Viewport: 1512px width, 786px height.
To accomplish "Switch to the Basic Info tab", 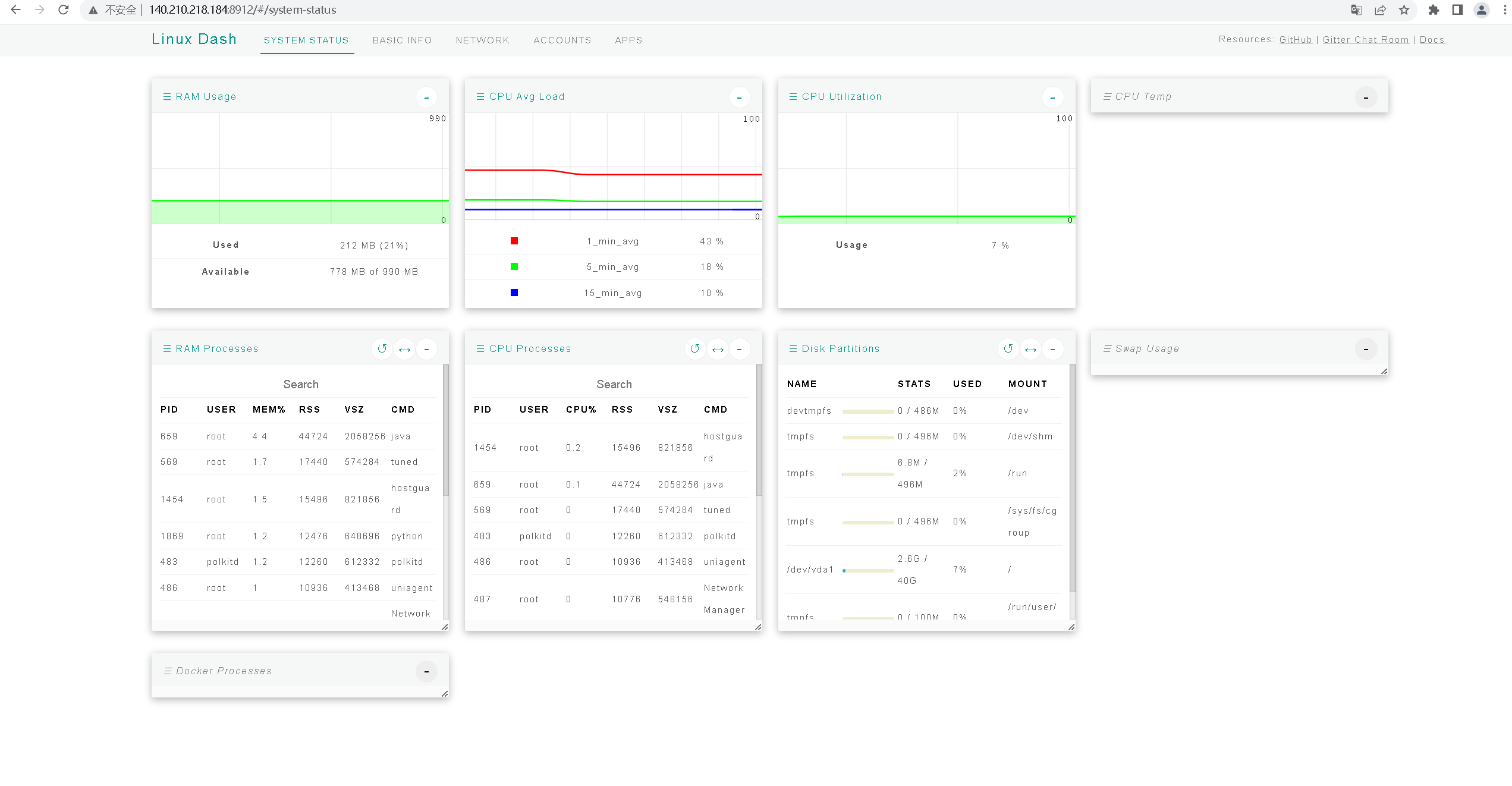I will 402,40.
